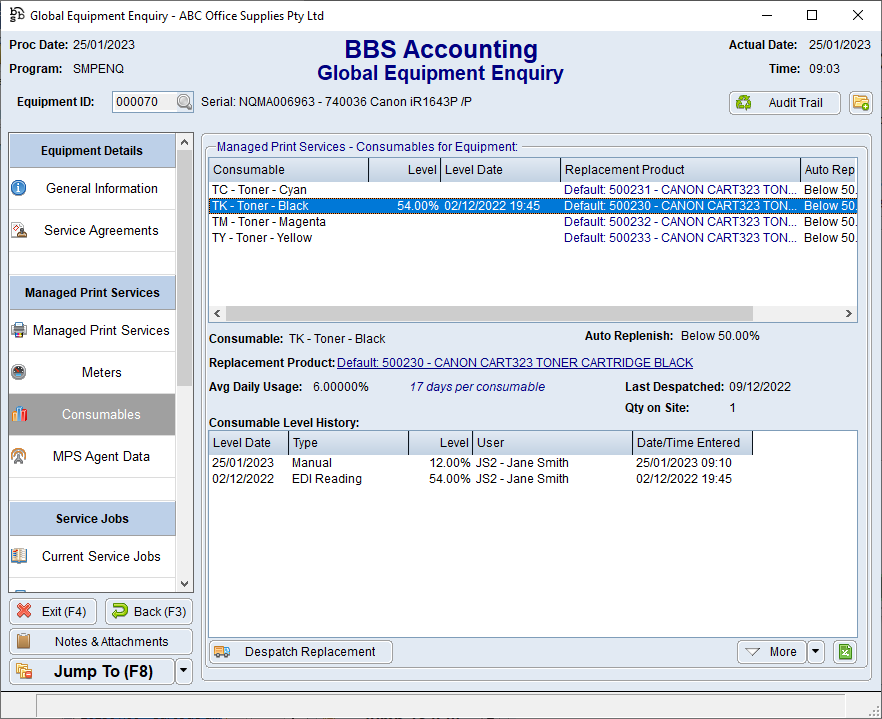Image resolution: width=882 pixels, height=719 pixels.
Task: Expand the Jump To dropdown arrow
Action: tap(184, 672)
